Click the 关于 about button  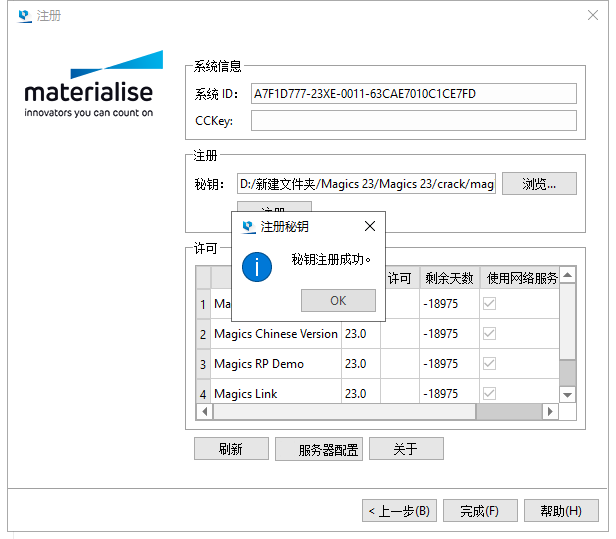(x=406, y=449)
